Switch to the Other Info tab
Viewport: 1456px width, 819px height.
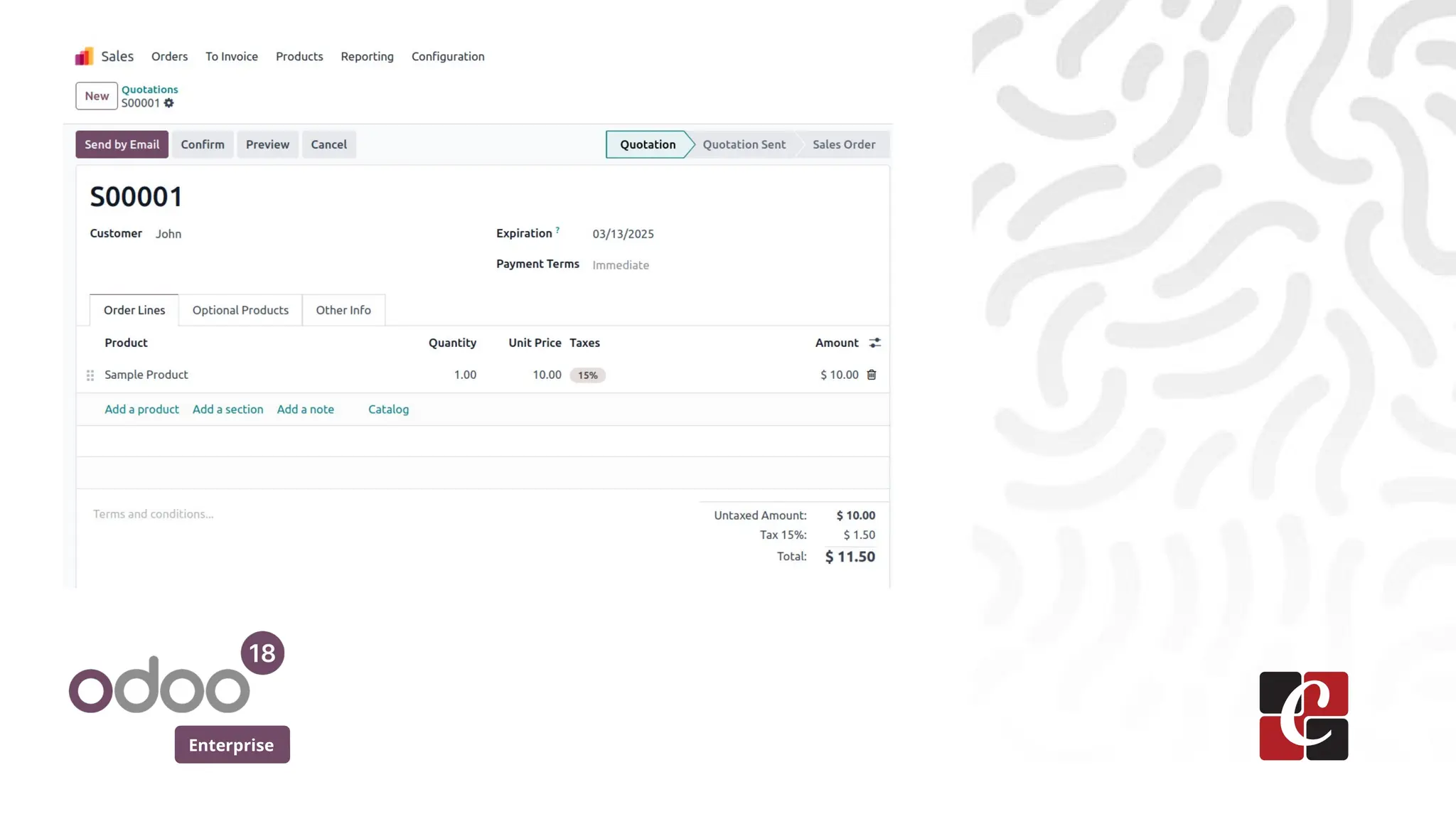click(x=343, y=310)
